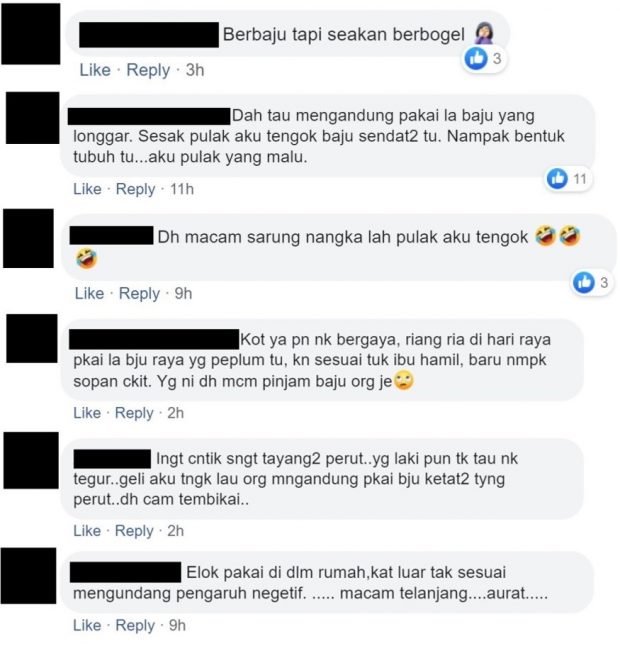
Task: Like the 'Dh macam sarung nangka' comment
Action: click(89, 293)
